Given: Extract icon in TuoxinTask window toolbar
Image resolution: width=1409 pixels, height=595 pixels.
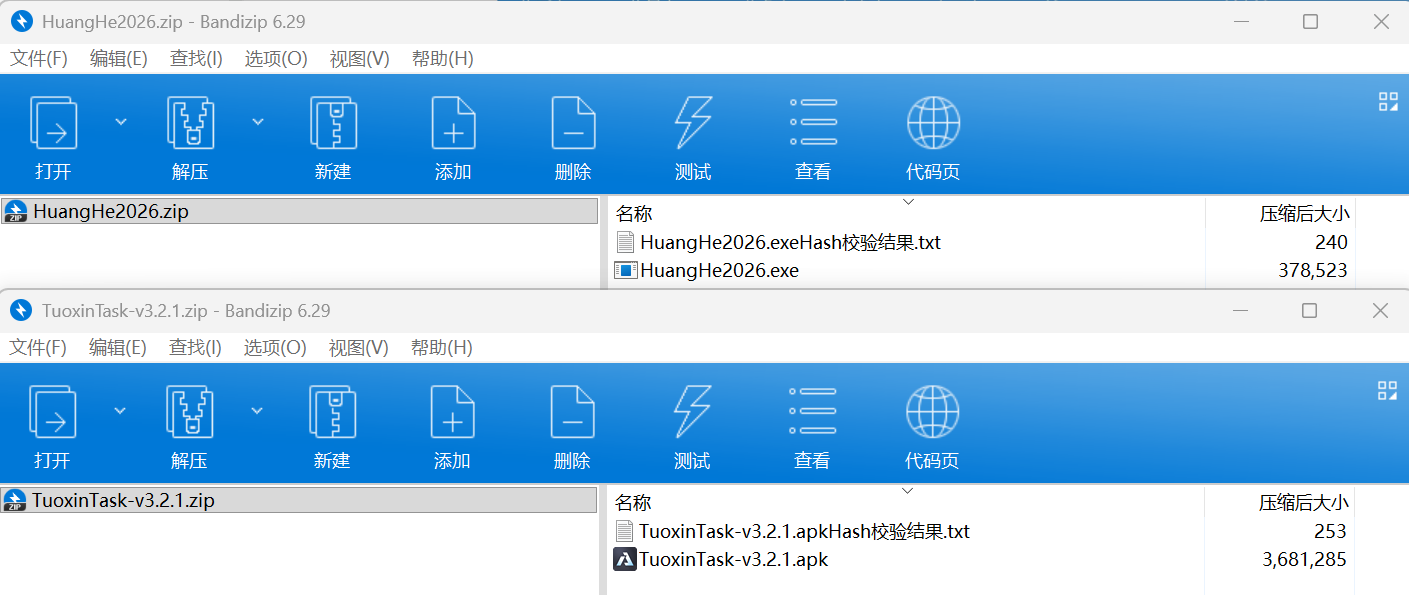Looking at the screenshot, I should tap(189, 412).
